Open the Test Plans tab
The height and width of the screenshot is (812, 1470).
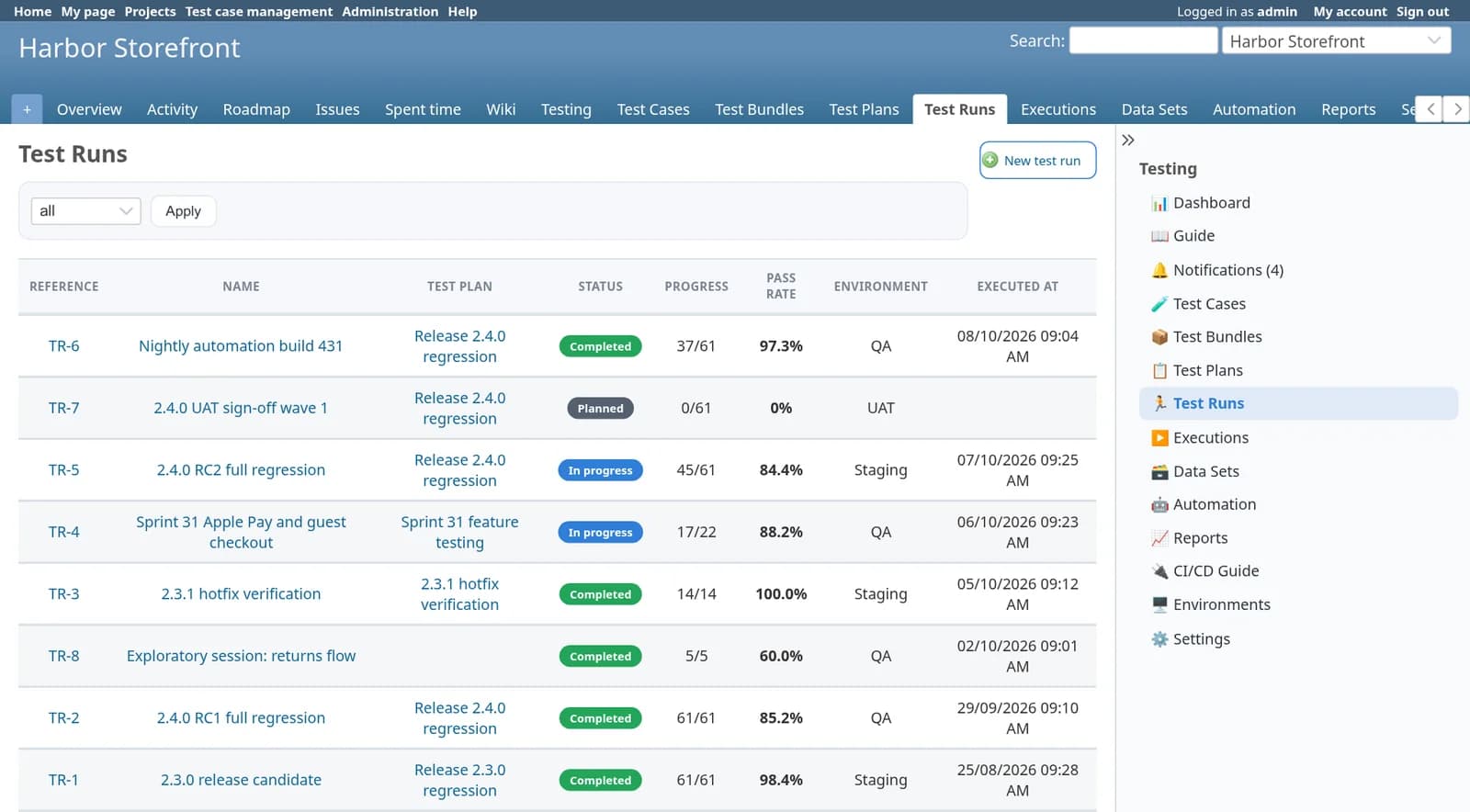pos(864,109)
